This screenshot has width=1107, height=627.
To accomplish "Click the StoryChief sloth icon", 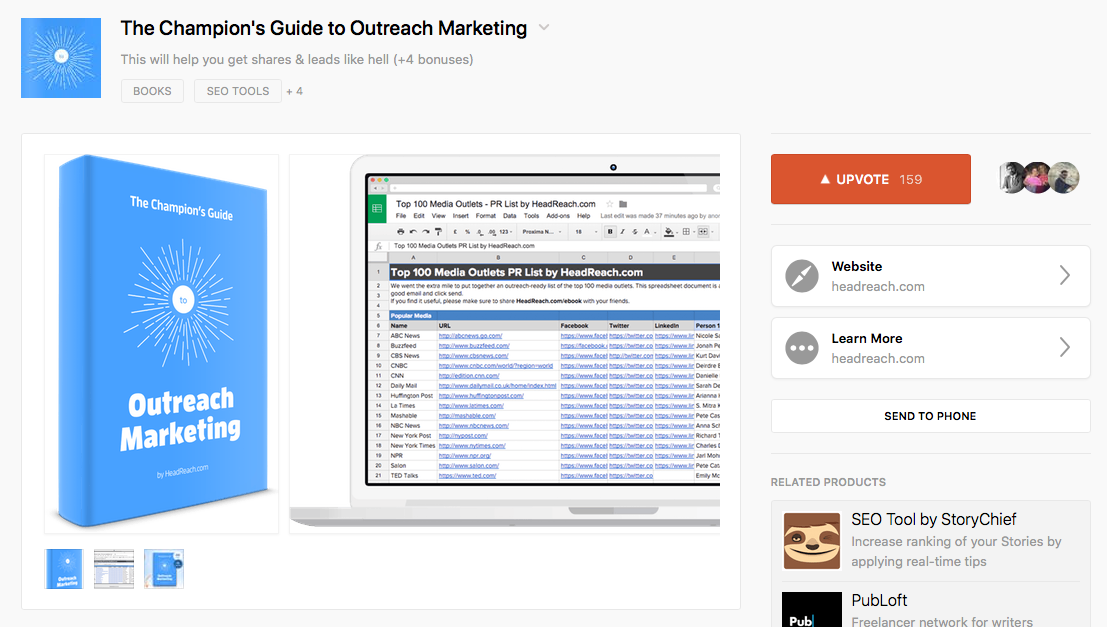I will 812,541.
